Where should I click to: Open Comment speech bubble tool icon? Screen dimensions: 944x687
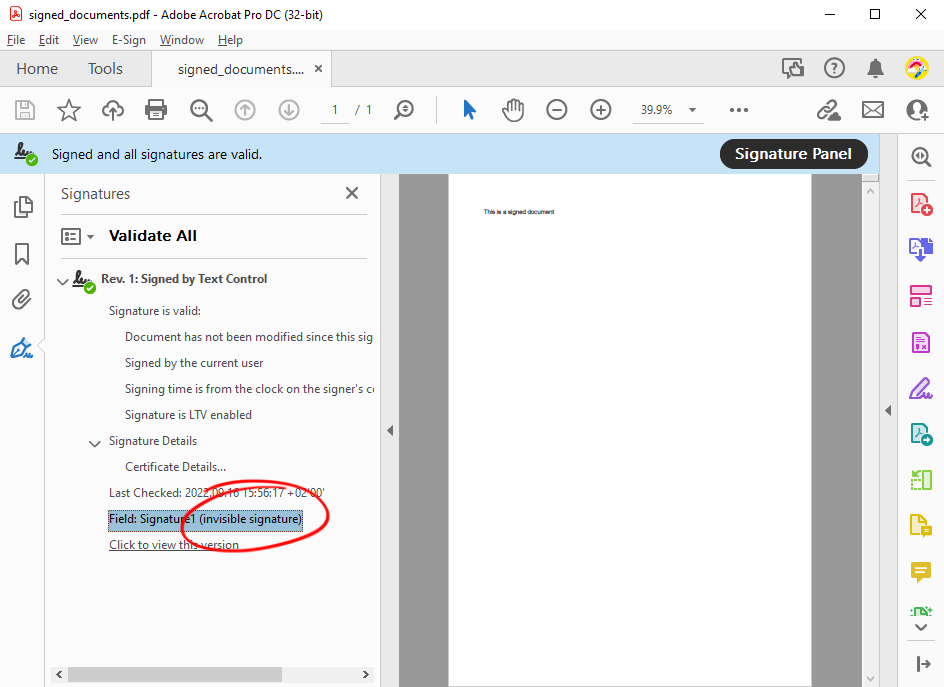[x=921, y=571]
